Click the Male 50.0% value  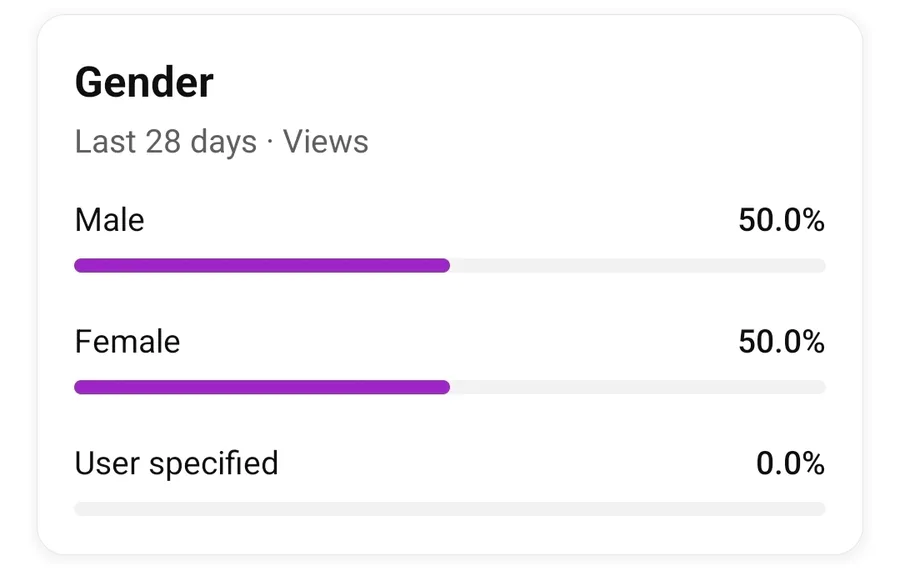click(781, 220)
